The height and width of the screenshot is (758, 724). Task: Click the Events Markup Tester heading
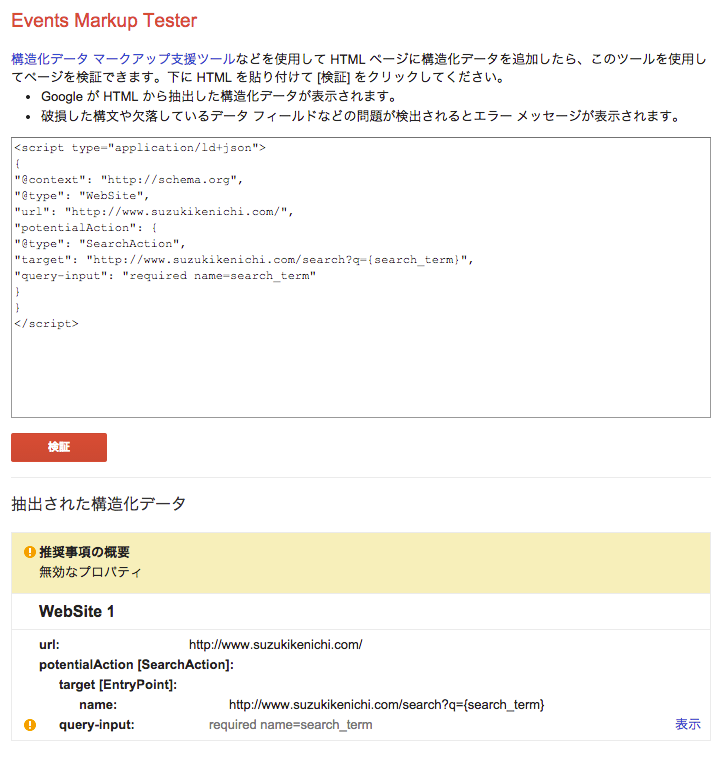[x=104, y=21]
